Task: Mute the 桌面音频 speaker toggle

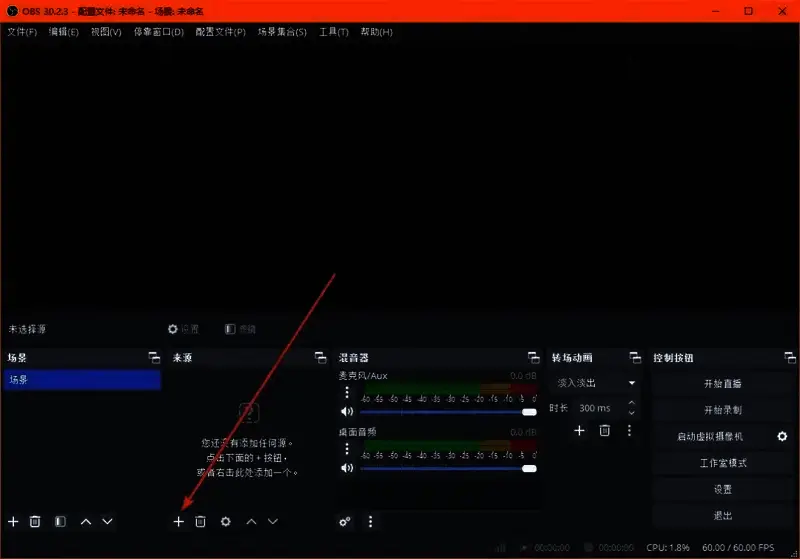Action: coord(347,468)
